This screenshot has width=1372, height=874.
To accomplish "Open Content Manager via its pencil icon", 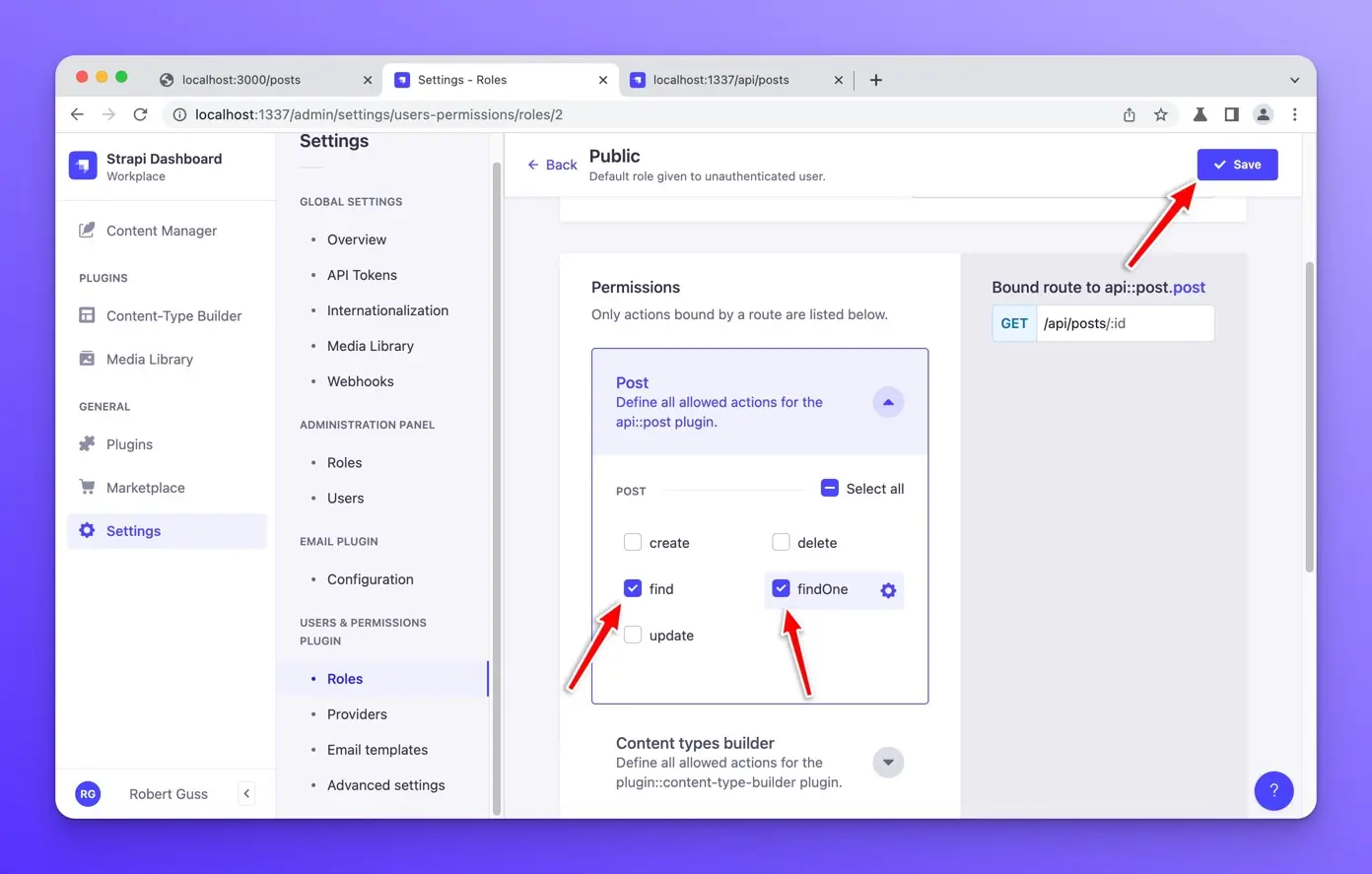I will 87,231.
